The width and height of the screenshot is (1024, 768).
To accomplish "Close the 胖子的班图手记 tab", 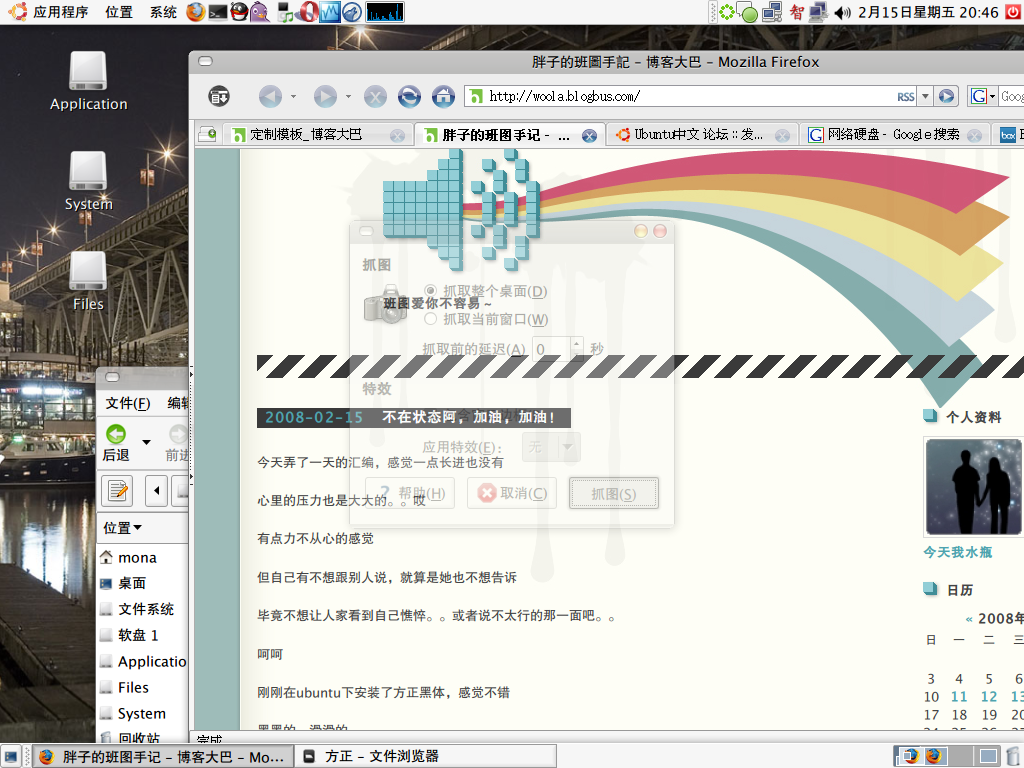I will pyautogui.click(x=589, y=135).
